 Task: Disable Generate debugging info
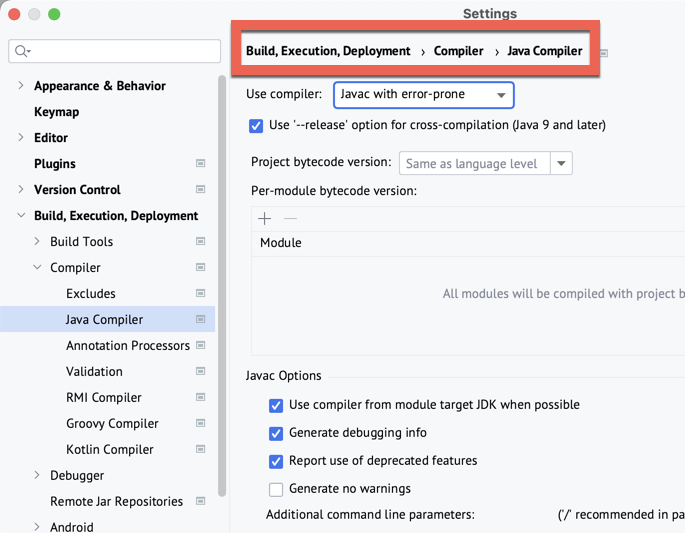pos(276,433)
